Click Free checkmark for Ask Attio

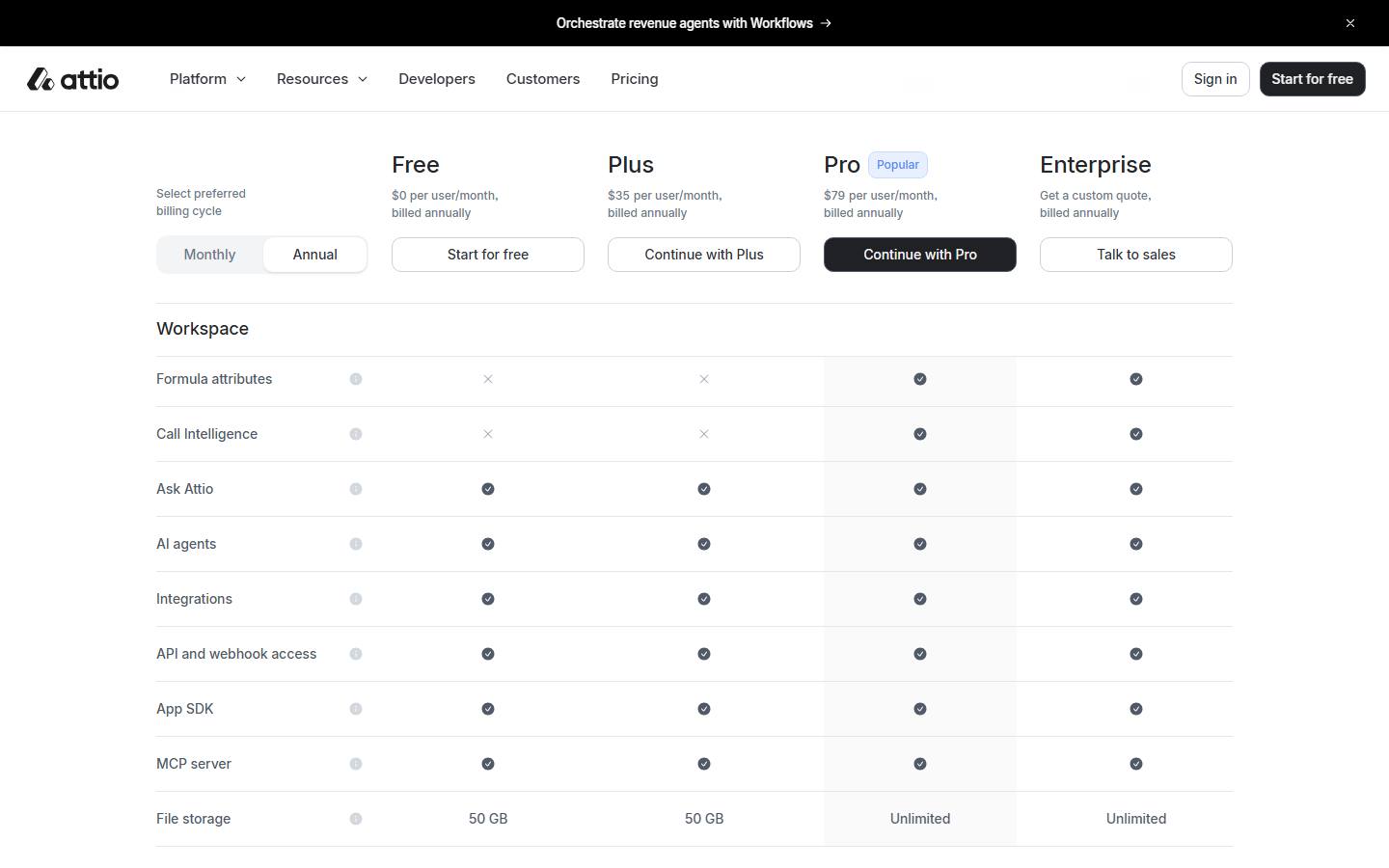pos(488,489)
